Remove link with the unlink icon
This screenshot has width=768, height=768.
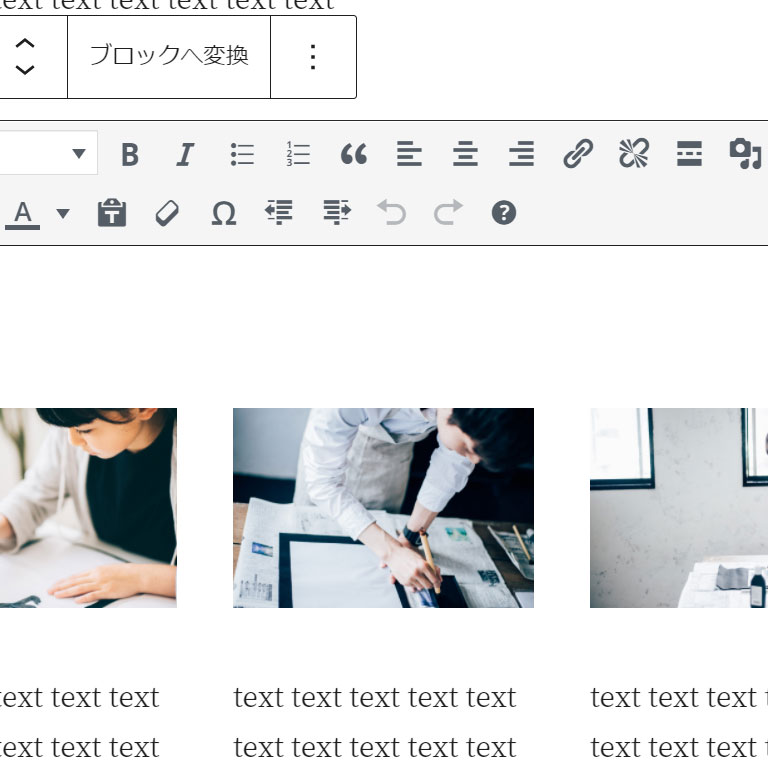pos(634,154)
